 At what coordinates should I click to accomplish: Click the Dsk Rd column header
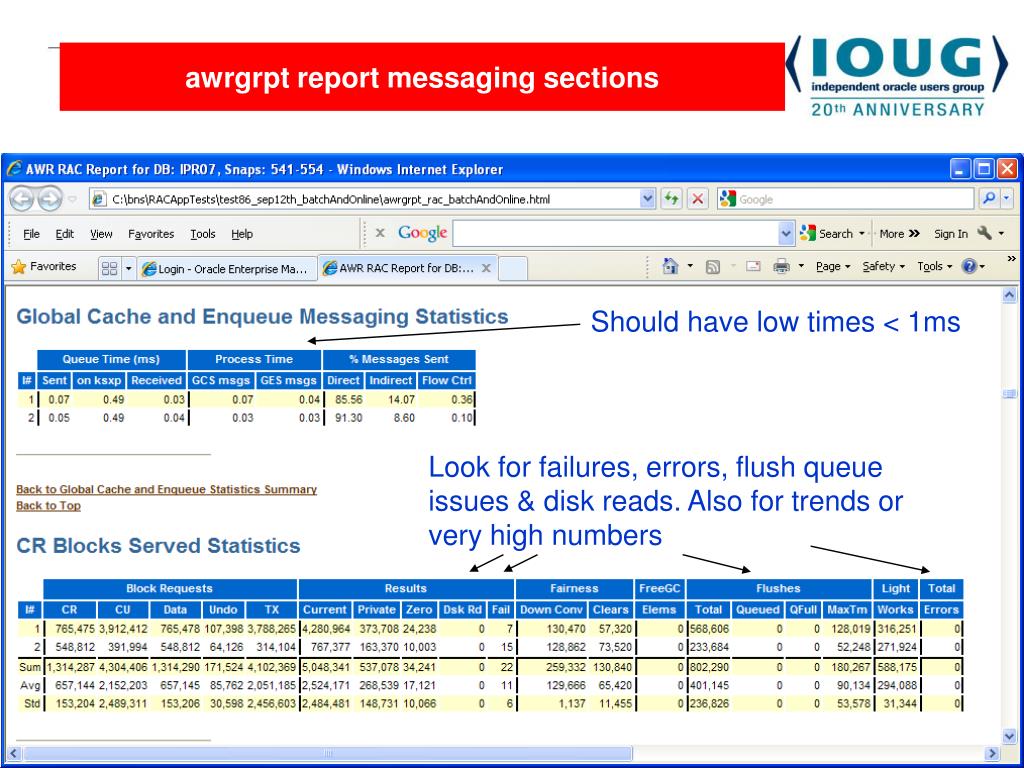(x=462, y=609)
